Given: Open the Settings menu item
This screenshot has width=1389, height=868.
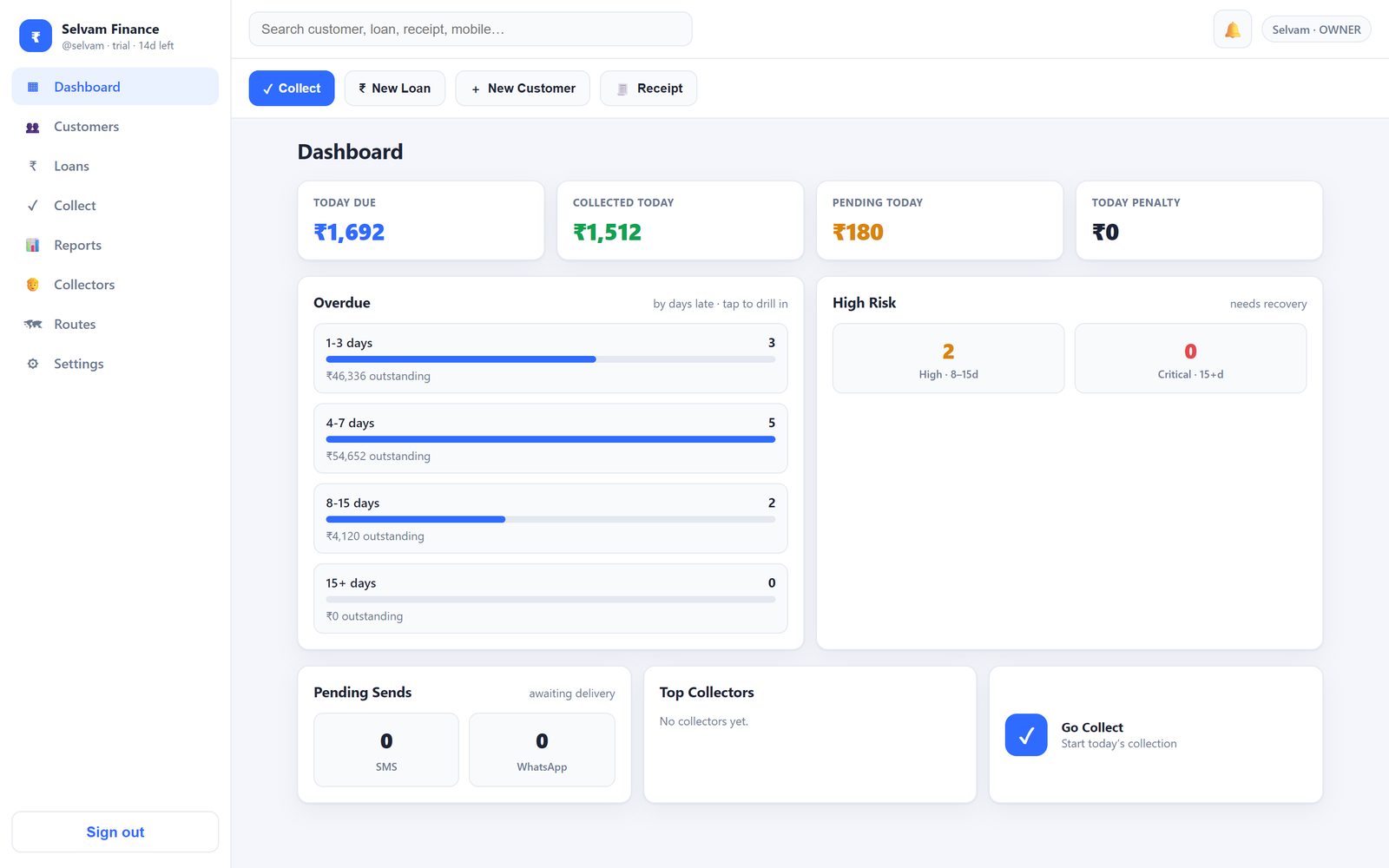Looking at the screenshot, I should pyautogui.click(x=115, y=364).
